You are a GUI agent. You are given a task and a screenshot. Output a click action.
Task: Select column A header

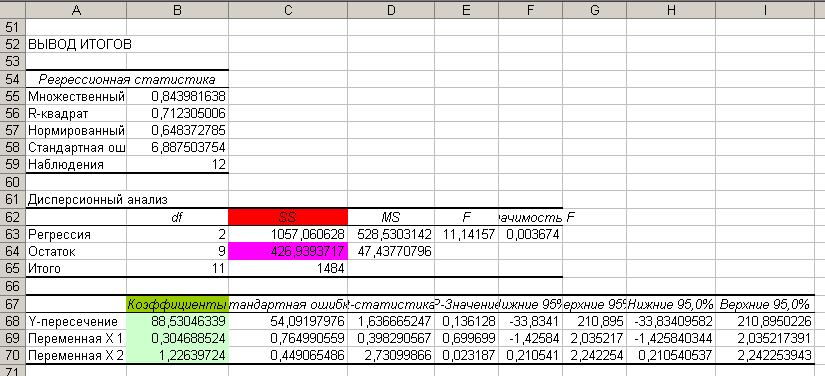point(76,9)
